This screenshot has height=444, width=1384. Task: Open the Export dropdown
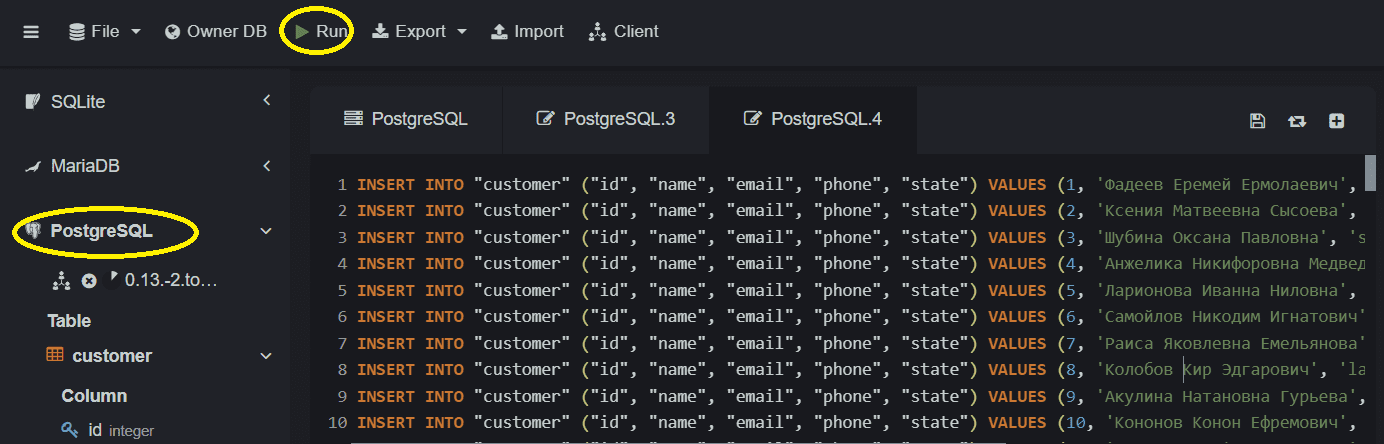pyautogui.click(x=420, y=32)
